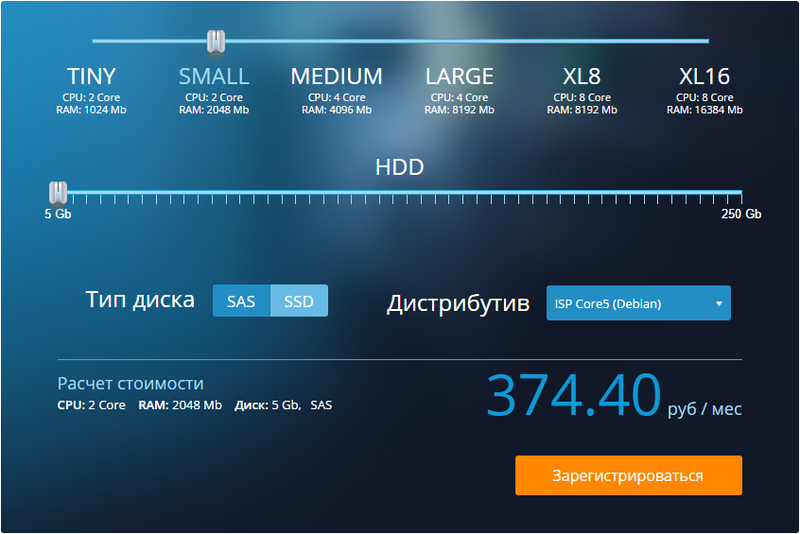
Task: Click the руб / мес price unit
Action: (x=705, y=409)
